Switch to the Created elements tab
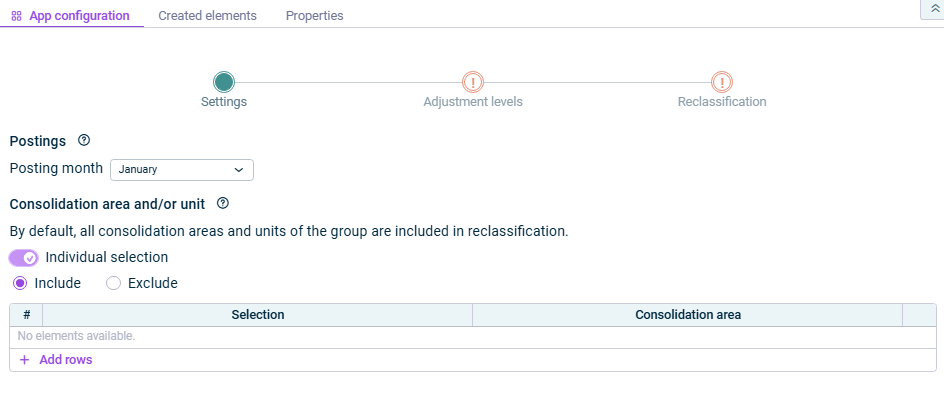This screenshot has width=944, height=406. pyautogui.click(x=207, y=16)
